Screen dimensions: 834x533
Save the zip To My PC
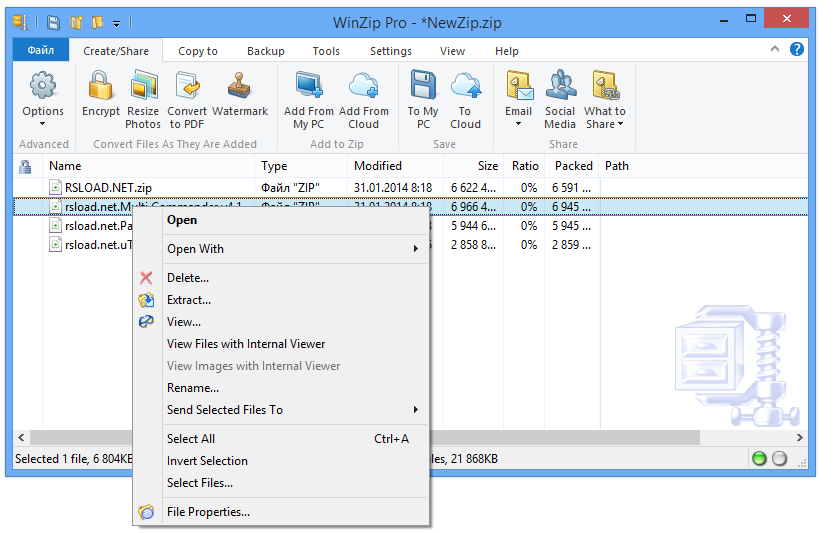tap(423, 86)
